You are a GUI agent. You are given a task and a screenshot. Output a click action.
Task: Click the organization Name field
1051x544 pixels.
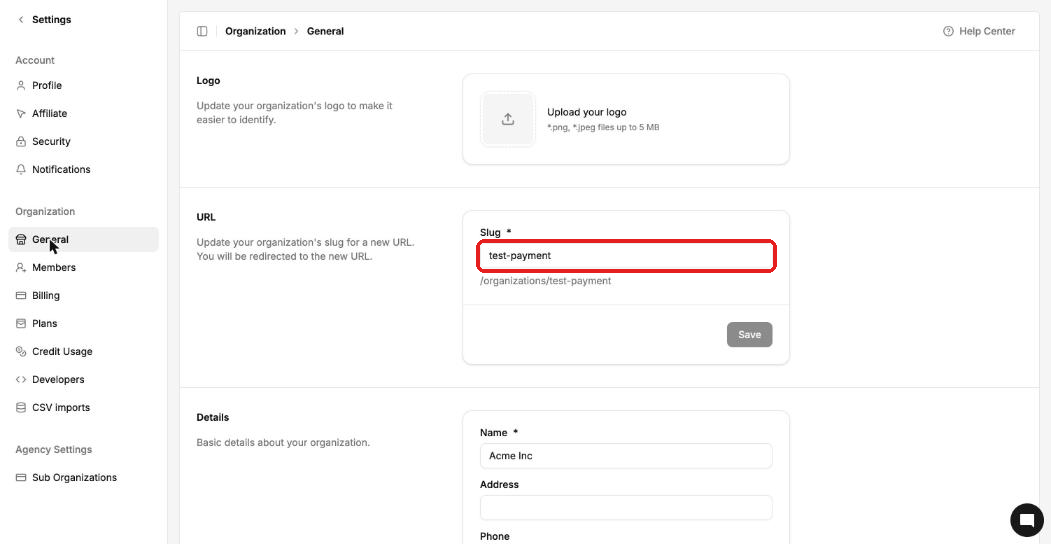point(626,456)
